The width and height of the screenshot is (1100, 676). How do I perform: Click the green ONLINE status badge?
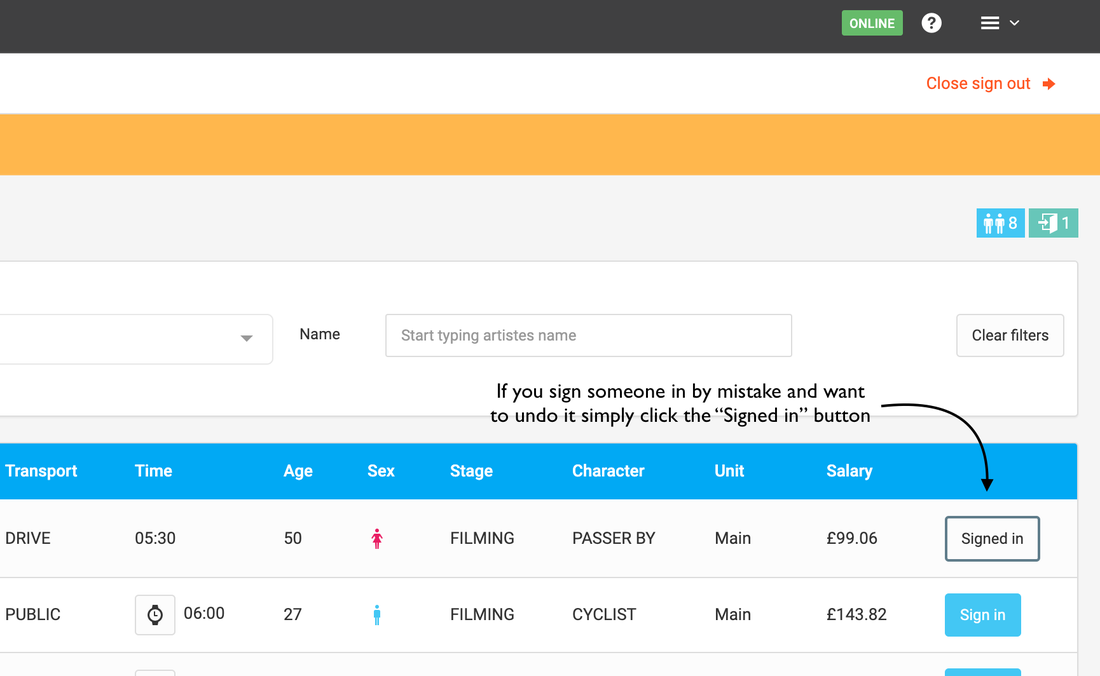872,23
